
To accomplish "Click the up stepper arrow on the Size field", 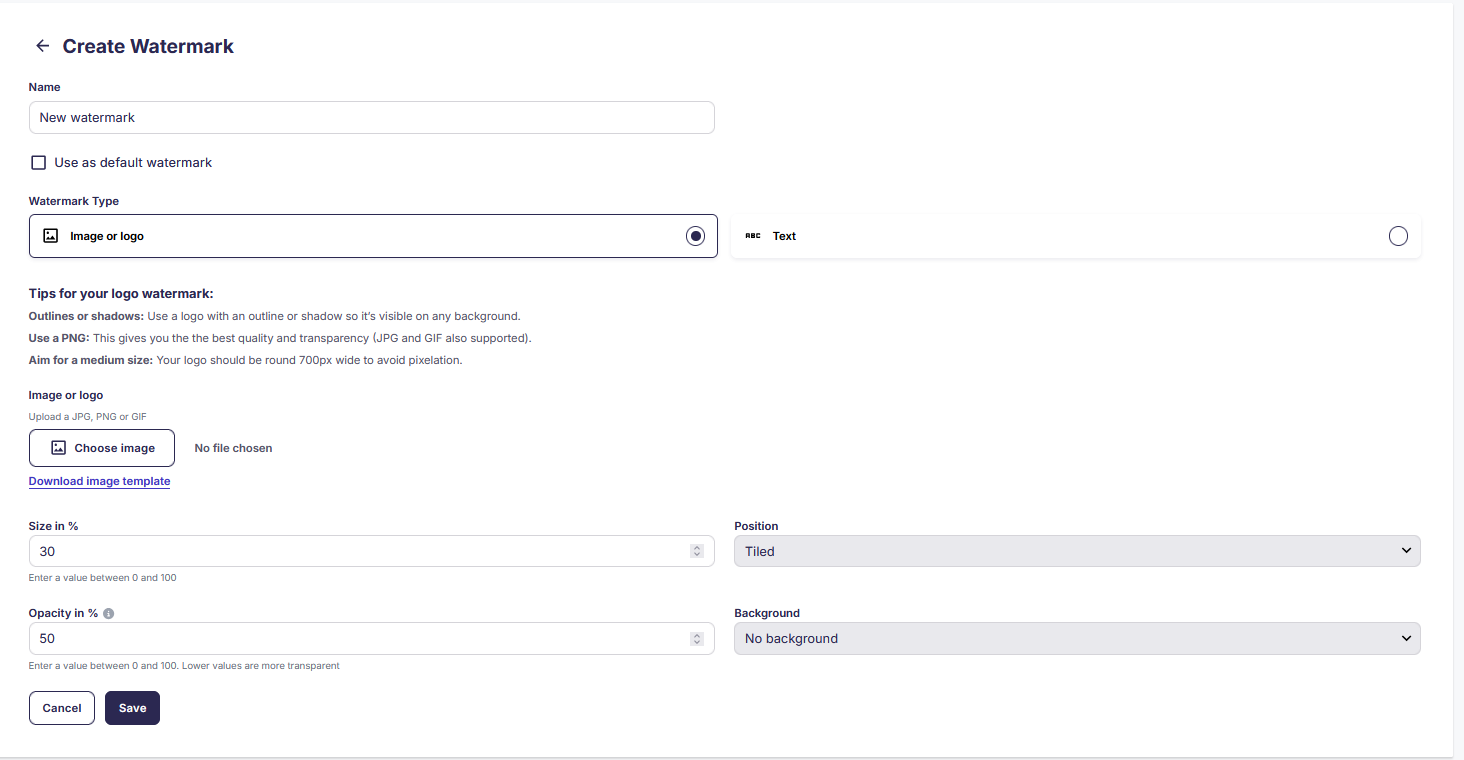I will tap(697, 546).
